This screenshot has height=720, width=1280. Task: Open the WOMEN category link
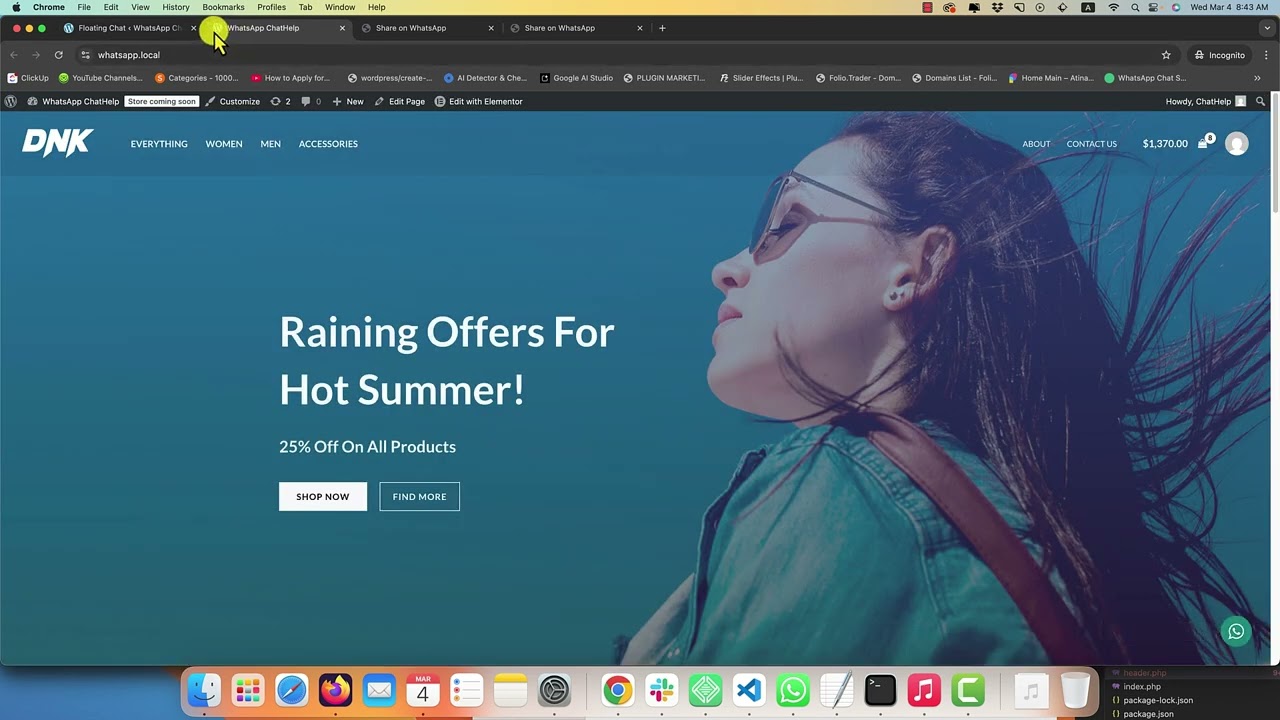pos(224,144)
